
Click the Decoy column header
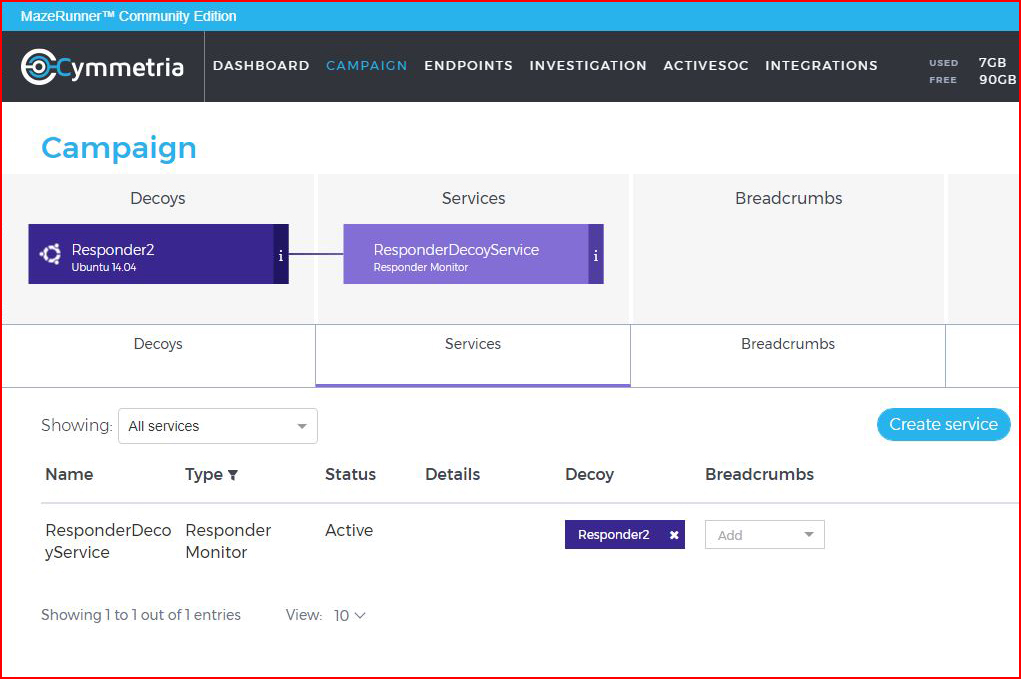[589, 475]
